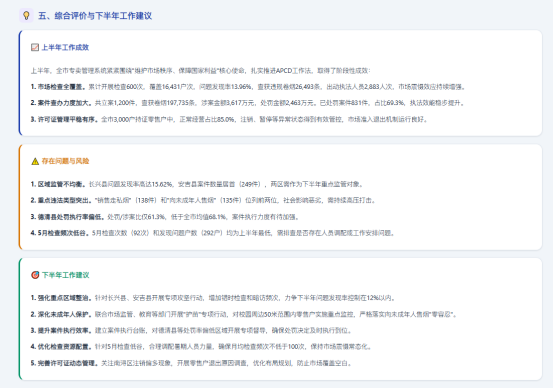Click the text 力争下半年问题发现率控制在12%以内
This screenshot has width=554, height=388.
337,298
